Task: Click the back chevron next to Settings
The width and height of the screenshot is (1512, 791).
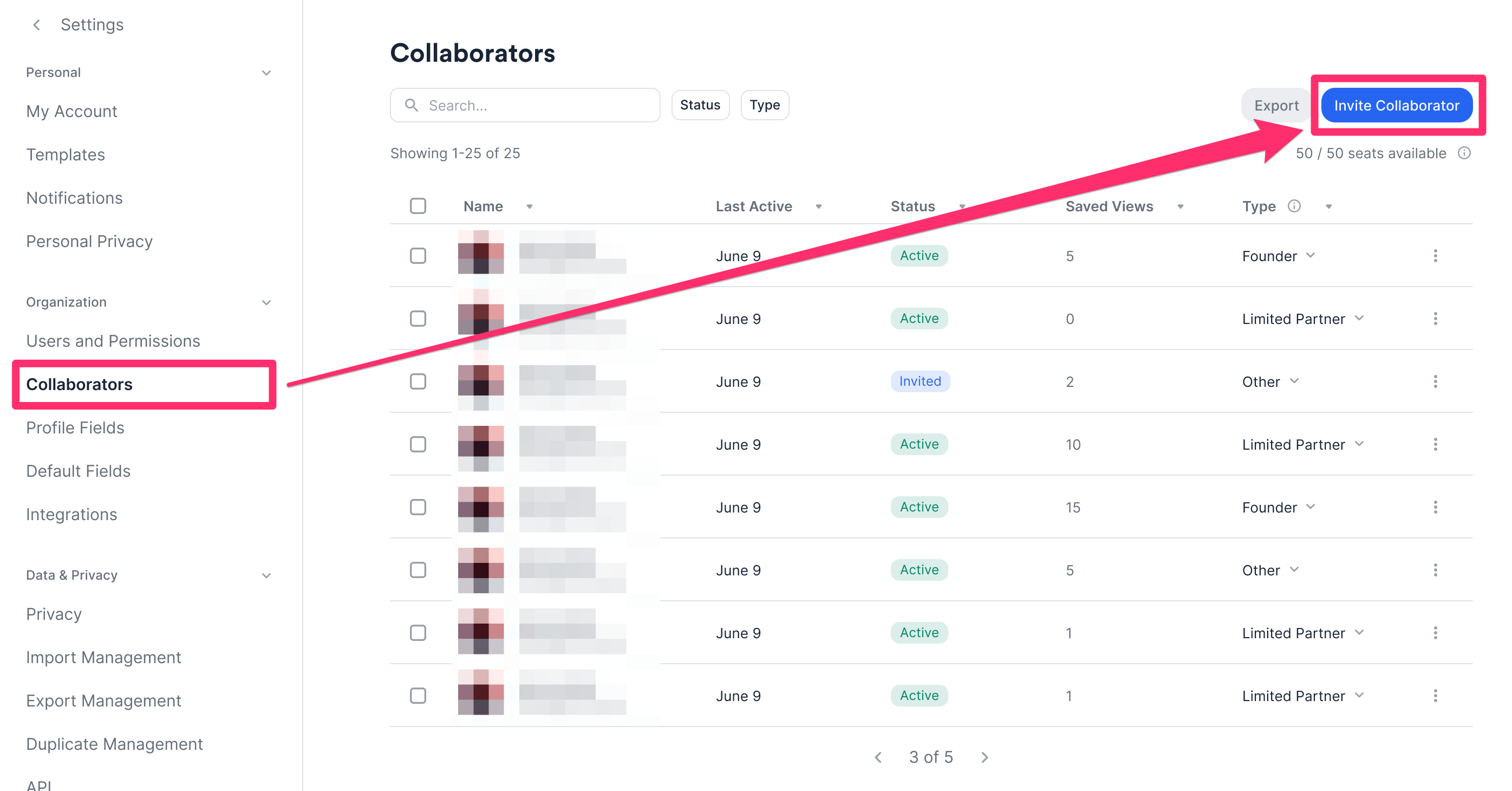Action: (36, 25)
